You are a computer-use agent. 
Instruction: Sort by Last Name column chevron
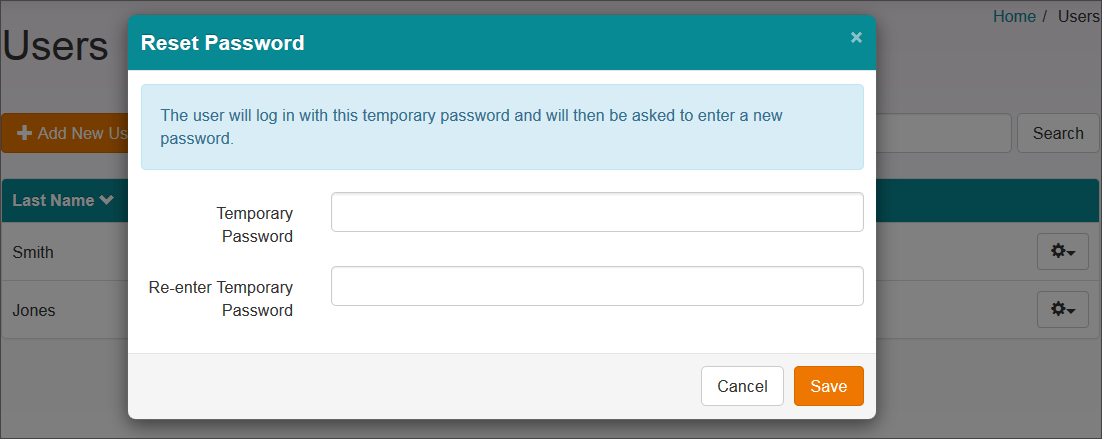pyautogui.click(x=106, y=201)
